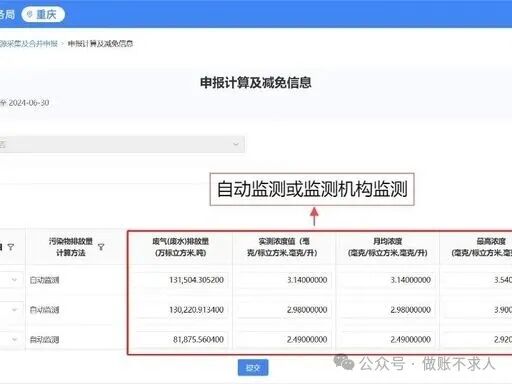Click the 月均浓度 field showing 2.49000000
This screenshot has height=384, width=512.
point(388,339)
